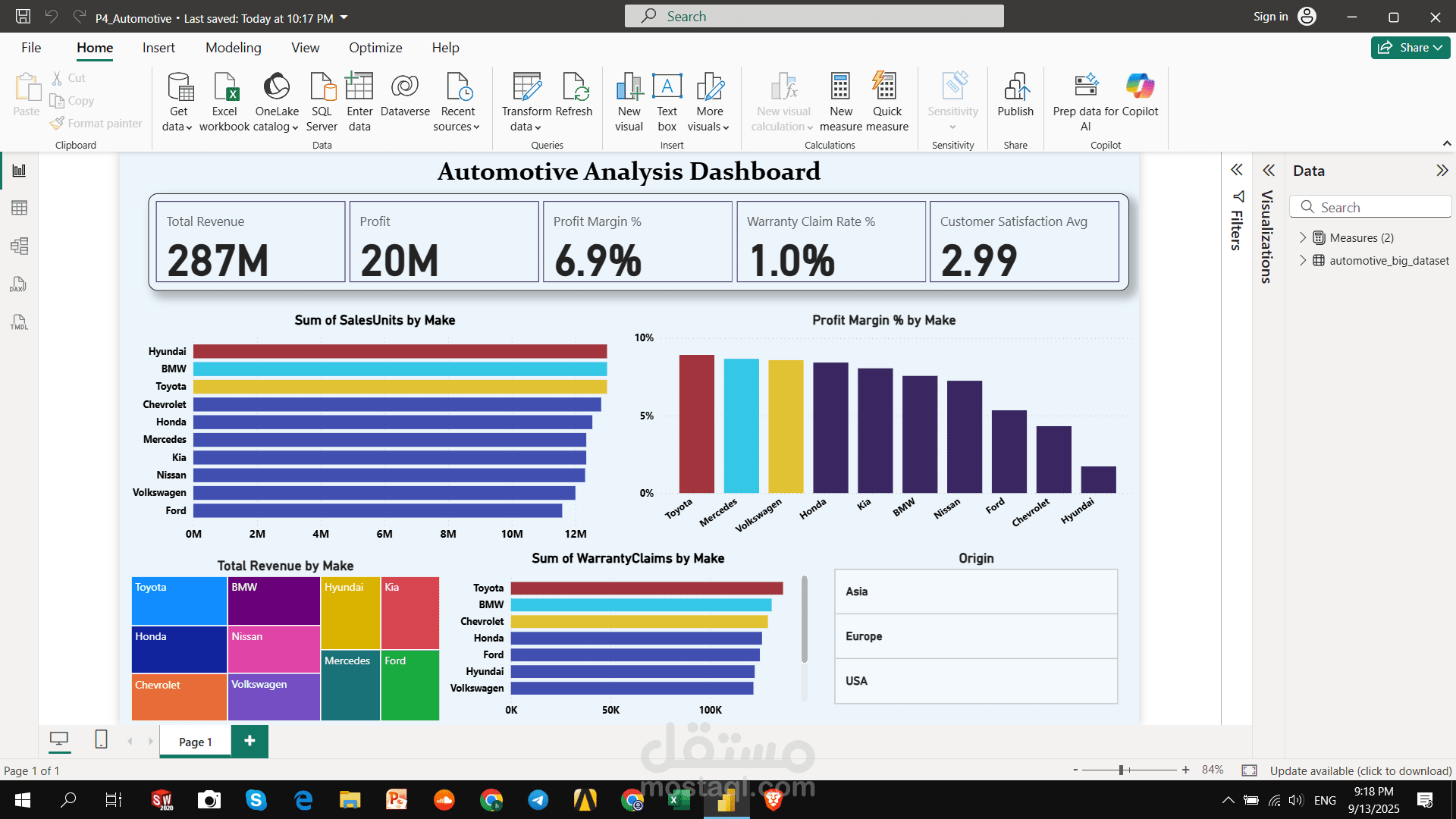Open the Modeling ribbon tab

(233, 47)
